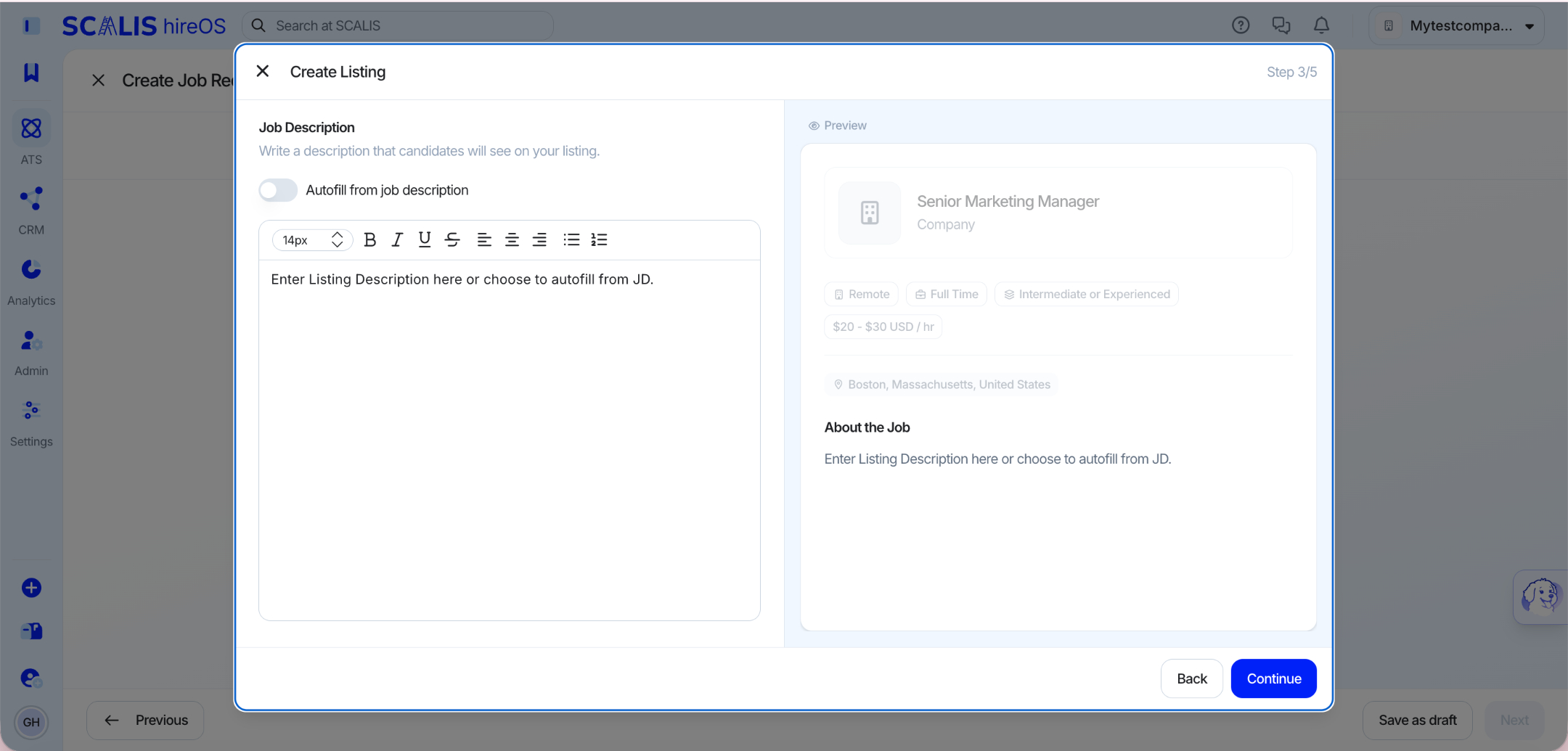Image resolution: width=1568 pixels, height=751 pixels.
Task: Click the Remote tag in preview
Action: (x=862, y=294)
